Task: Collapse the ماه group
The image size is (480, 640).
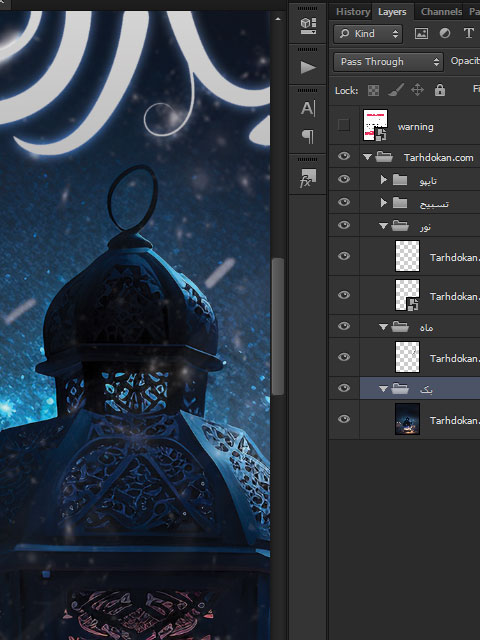Action: [x=383, y=327]
